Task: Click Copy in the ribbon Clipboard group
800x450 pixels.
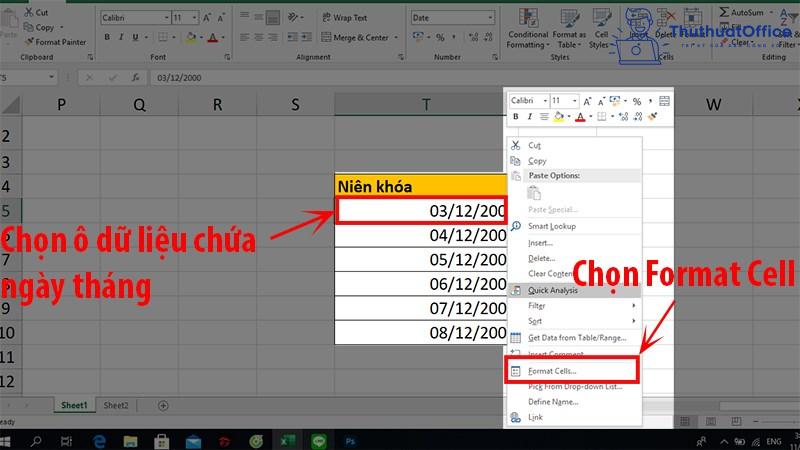Action: 39,28
